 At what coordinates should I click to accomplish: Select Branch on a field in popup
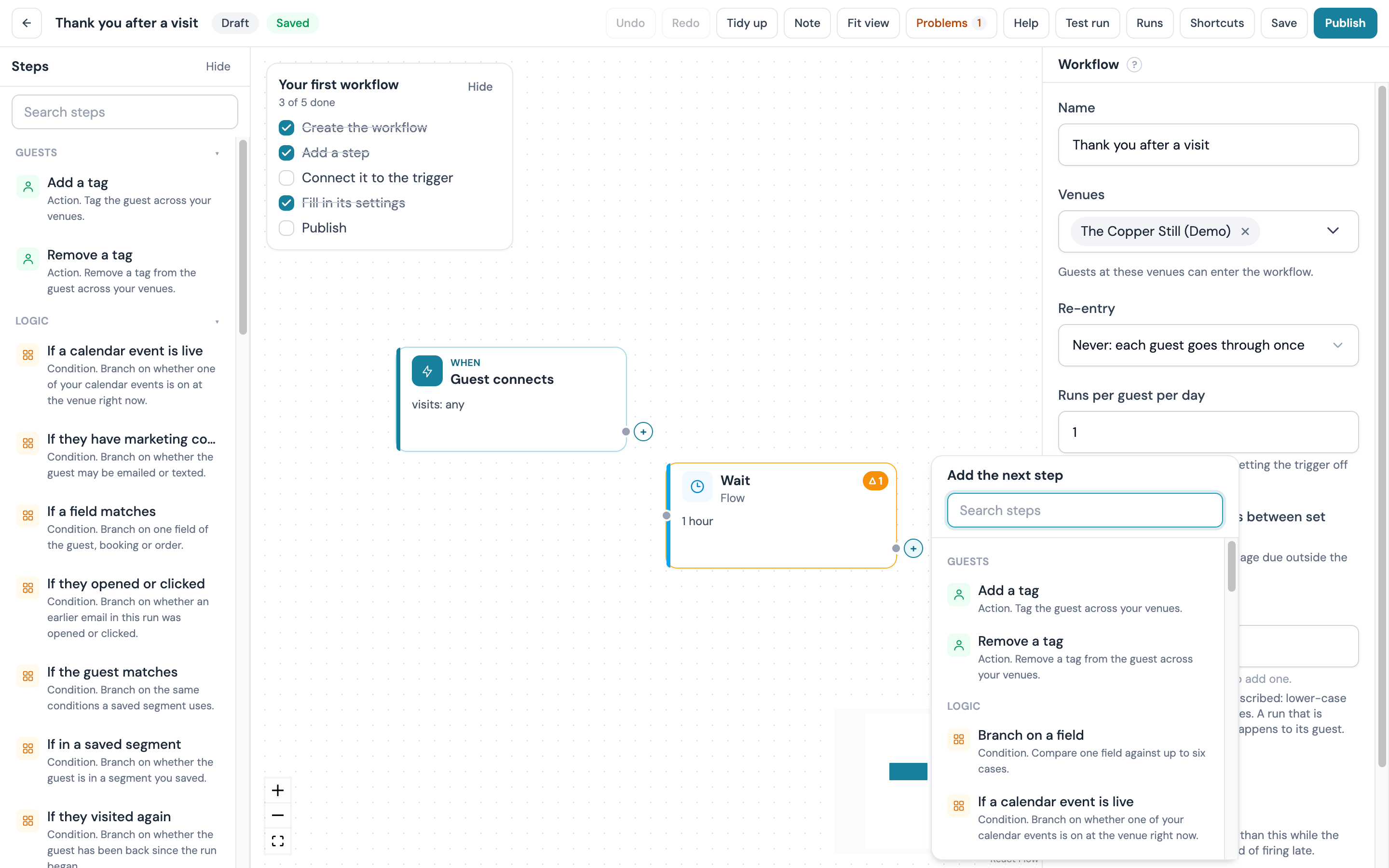point(1079,751)
